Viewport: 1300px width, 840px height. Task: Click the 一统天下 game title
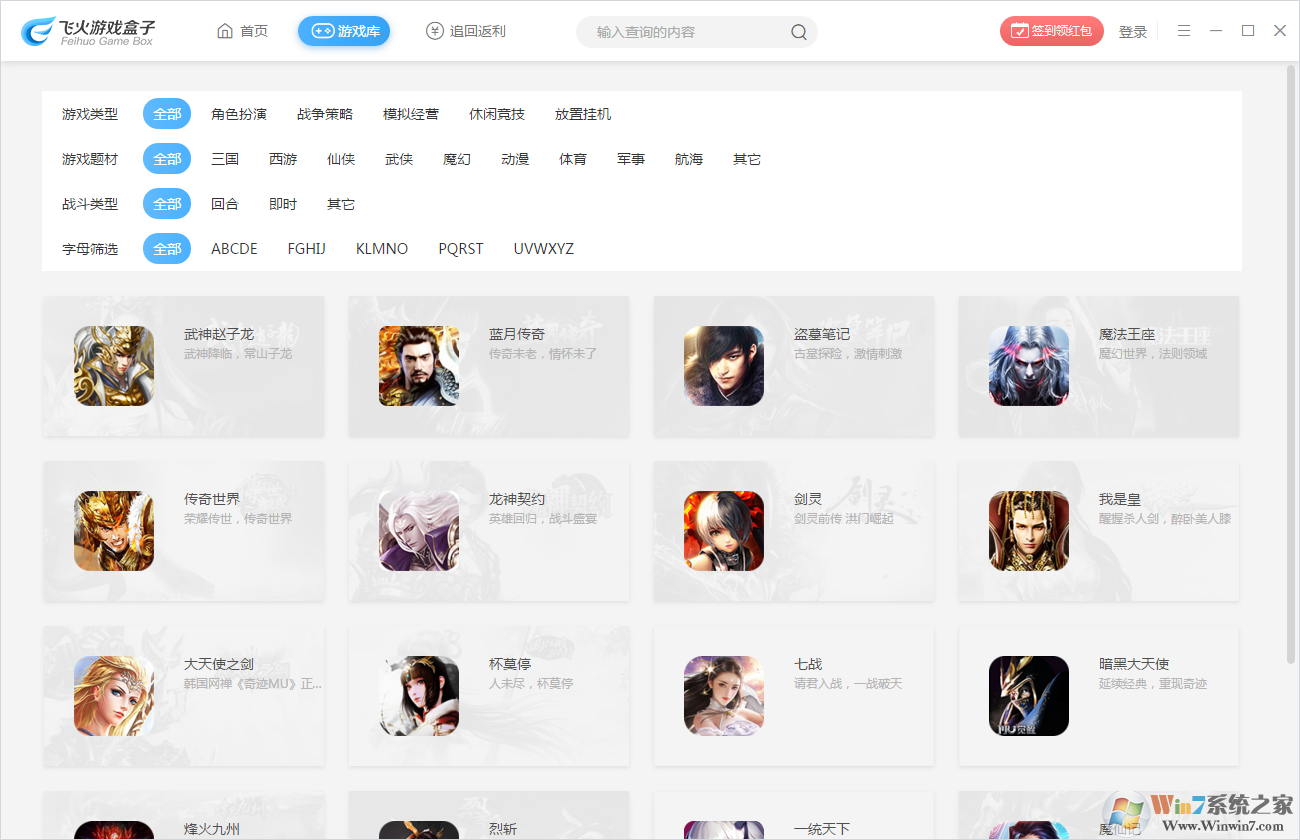(x=822, y=829)
